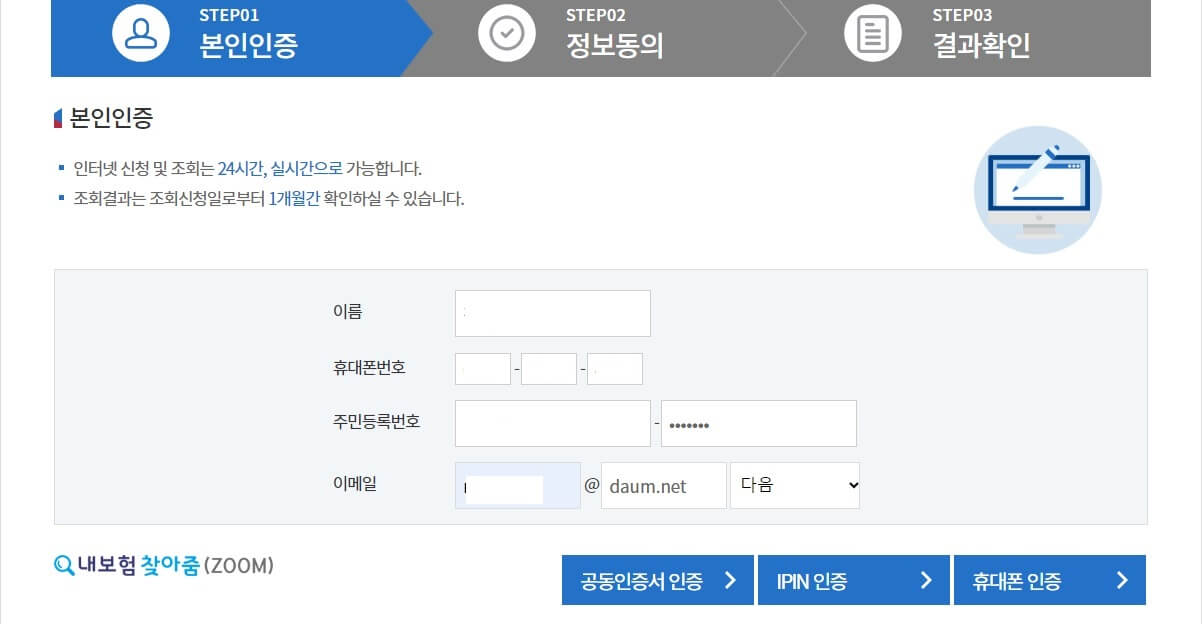Click the first 주민등록번호 input box
This screenshot has width=1202, height=624.
point(552,422)
